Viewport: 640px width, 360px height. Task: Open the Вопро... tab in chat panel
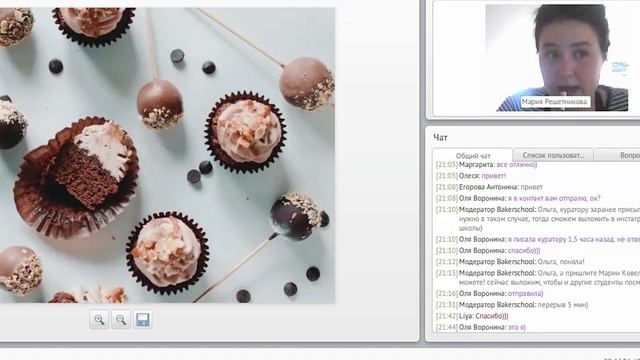617,155
